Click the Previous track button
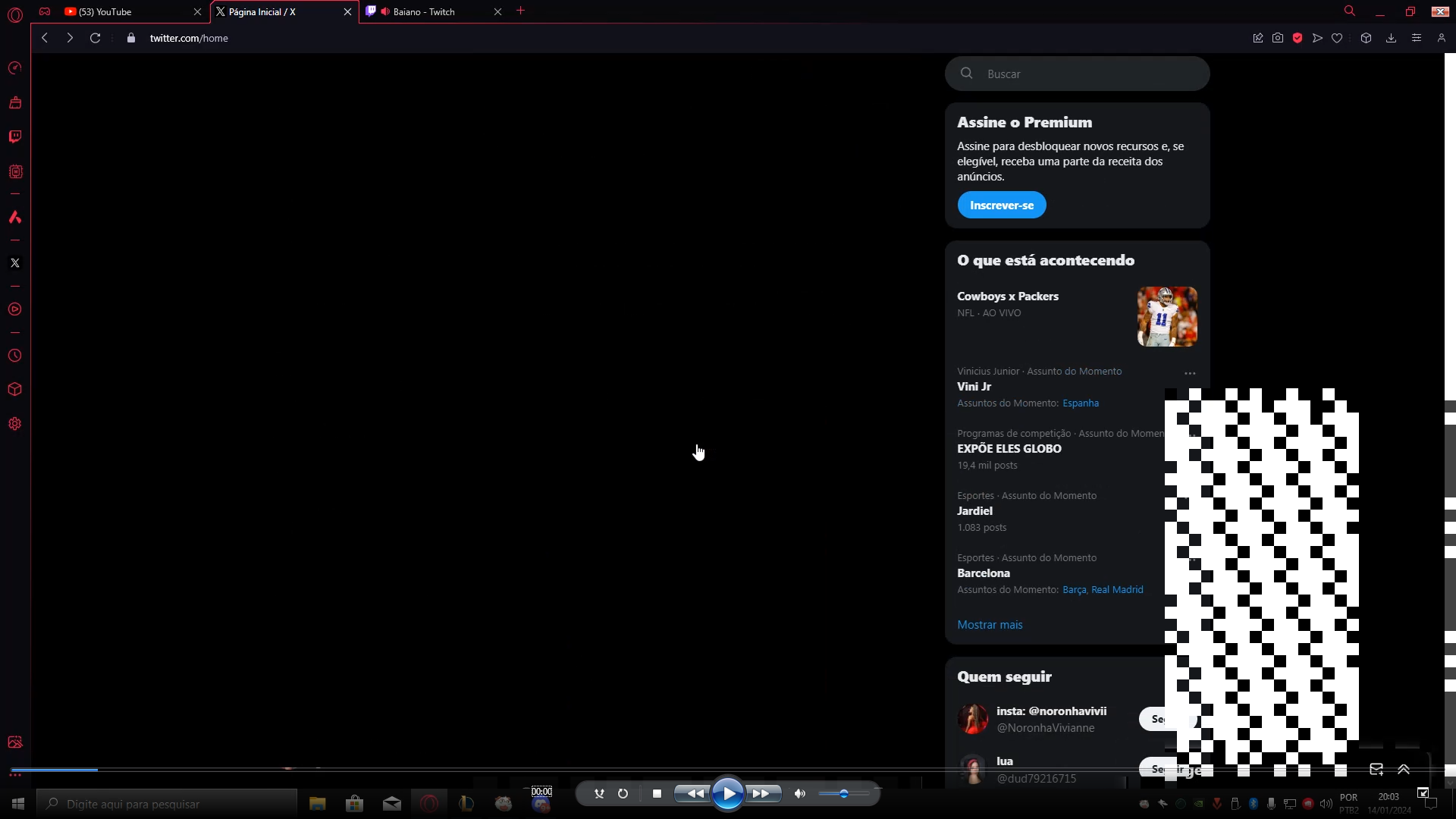This screenshot has width=1456, height=819. click(694, 794)
